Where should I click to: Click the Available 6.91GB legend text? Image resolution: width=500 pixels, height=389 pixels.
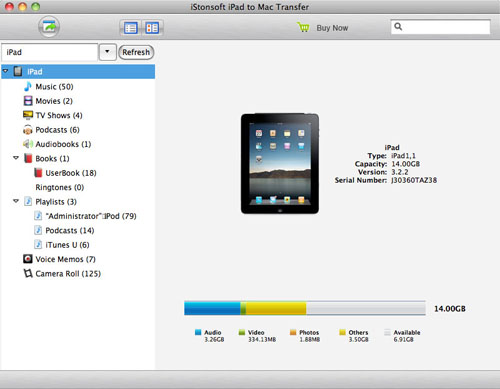tap(407, 336)
